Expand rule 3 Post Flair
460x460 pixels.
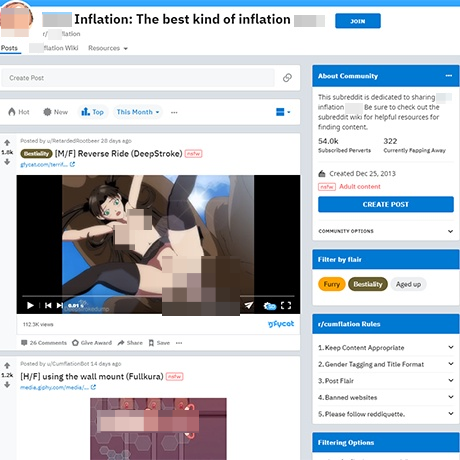(x=386, y=381)
